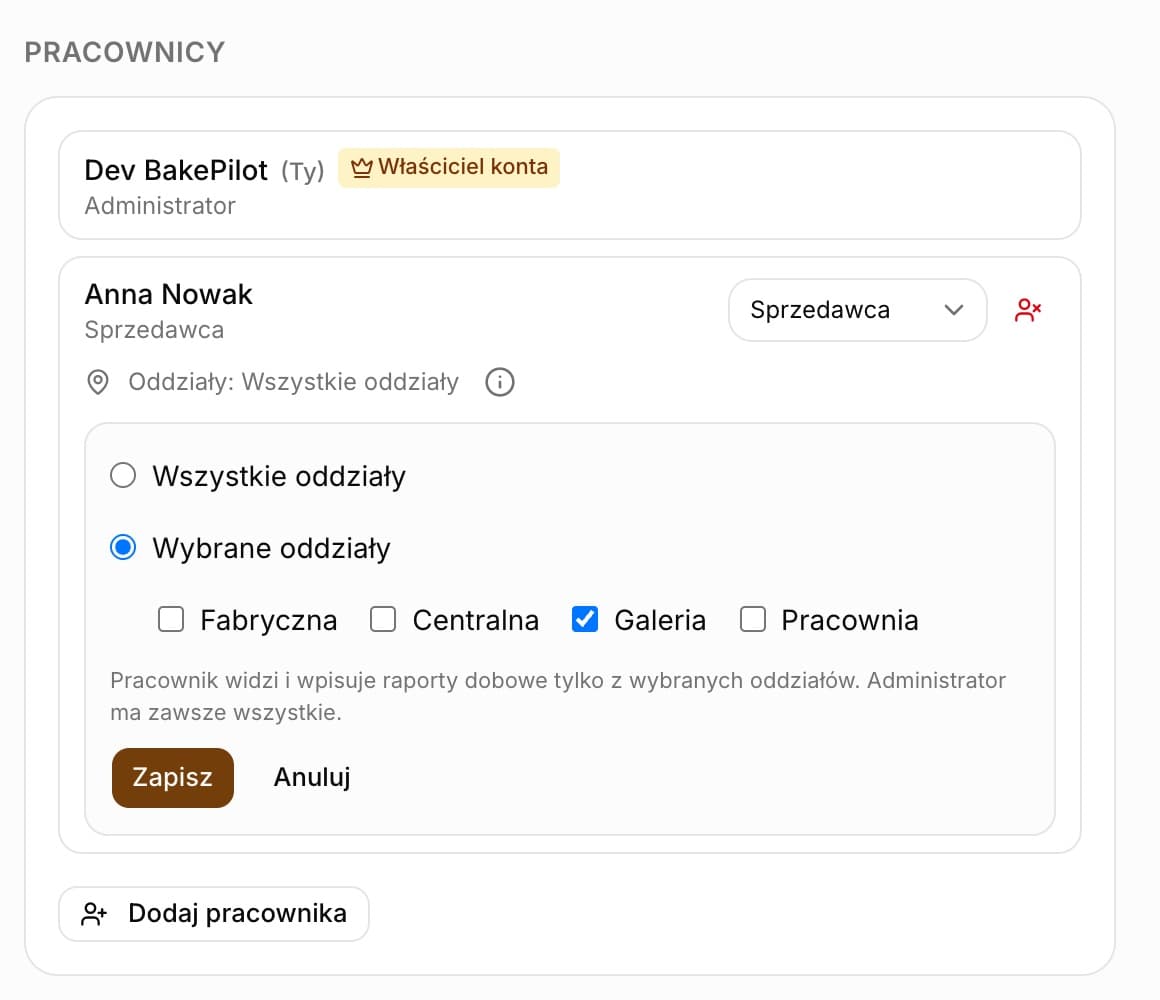This screenshot has height=1000, width=1160.
Task: Click the Sprzedawca label under Anna Nowak
Action: [154, 330]
